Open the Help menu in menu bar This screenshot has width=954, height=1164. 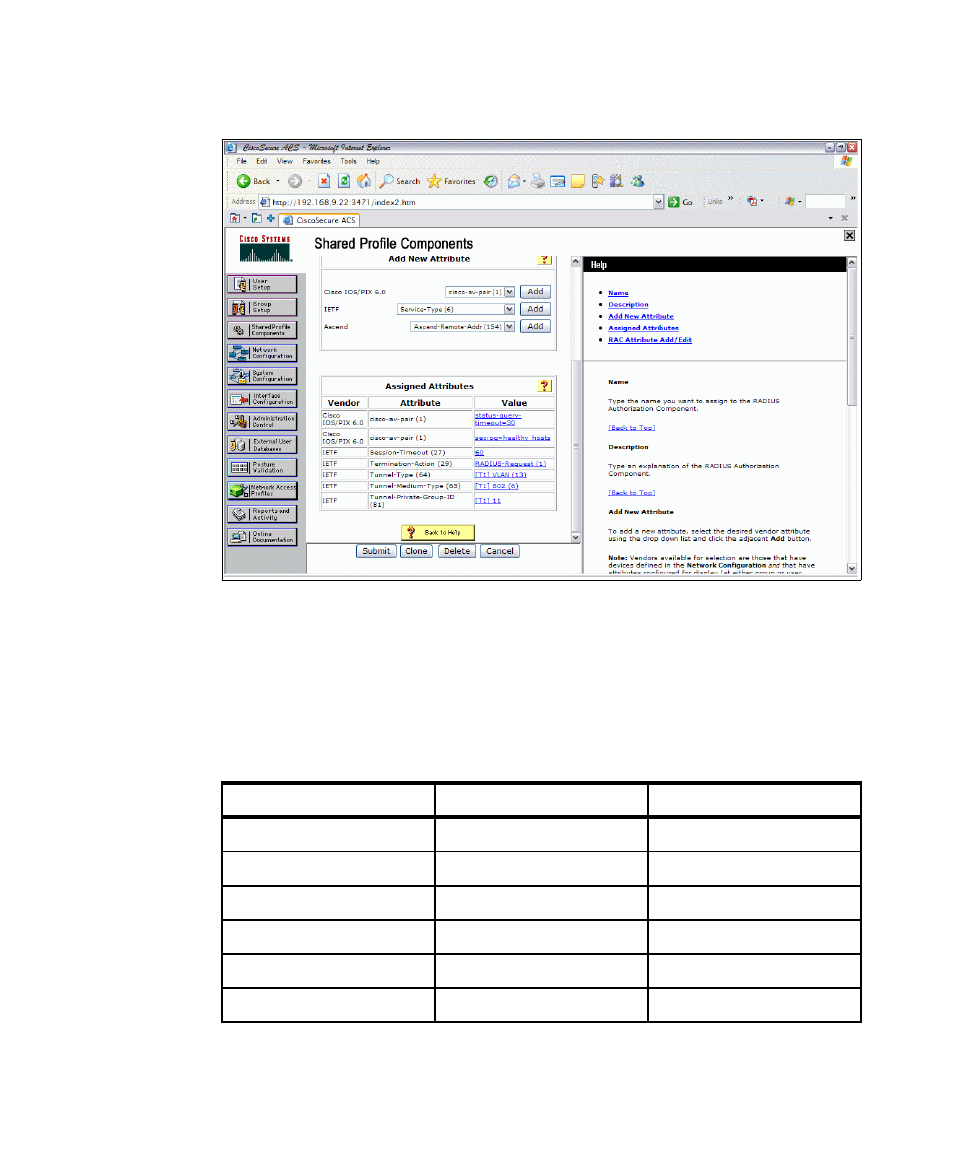[x=373, y=161]
